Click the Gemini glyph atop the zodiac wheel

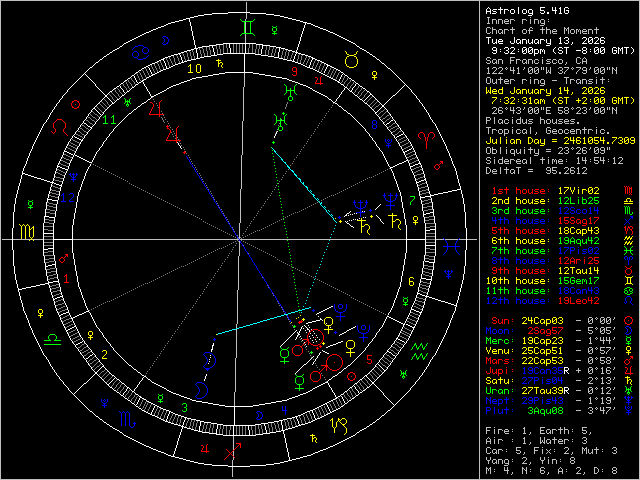point(247,35)
